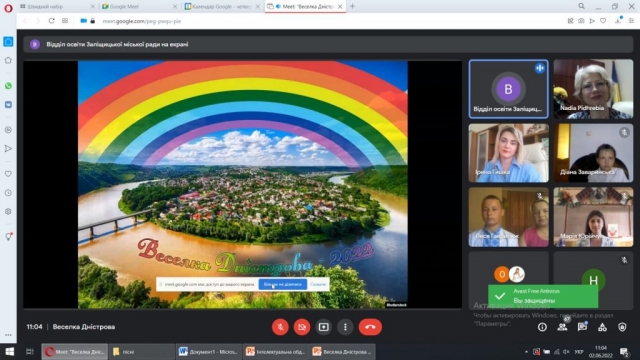Click the blue stop sharing button in the banner
The width and height of the screenshot is (640, 360).
point(282,284)
